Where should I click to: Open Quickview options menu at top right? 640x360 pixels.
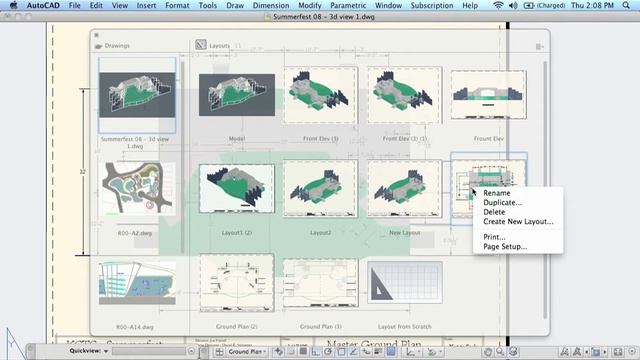click(x=539, y=47)
